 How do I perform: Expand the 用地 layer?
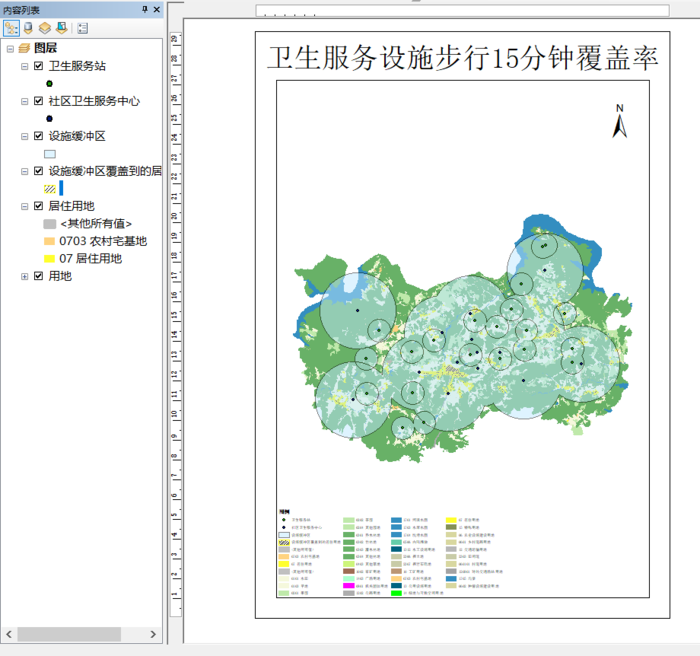click(25, 276)
